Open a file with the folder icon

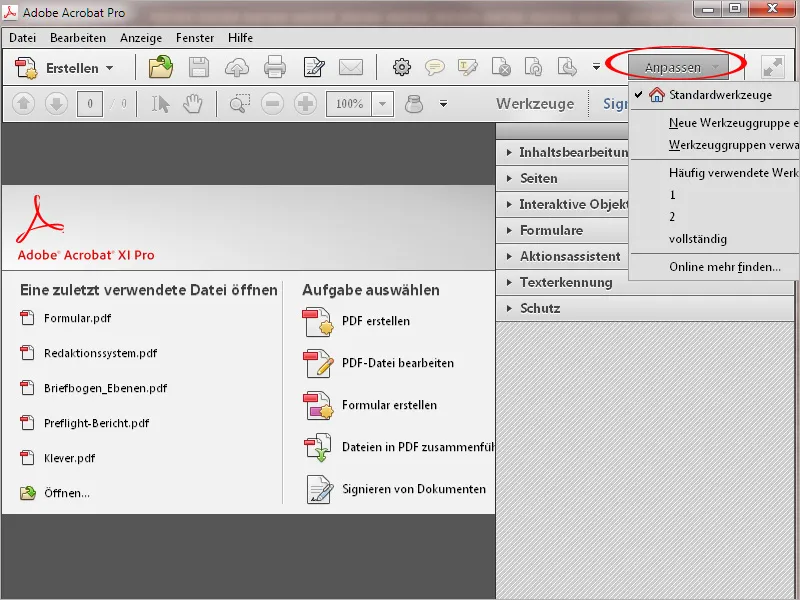[161, 67]
